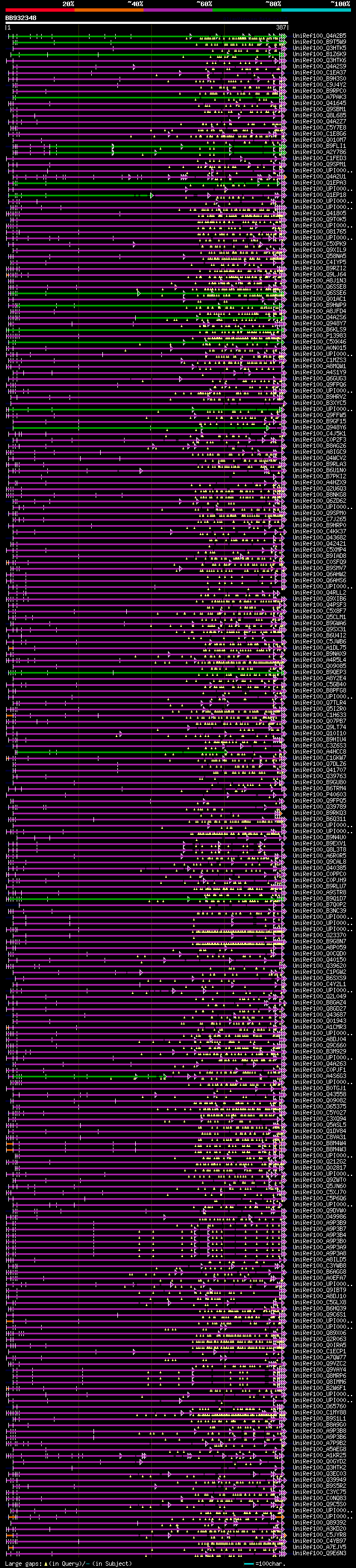Screen dimensions: 356x1568
Task: Click the UniRef100_A2Y786 entry
Action: (x=319, y=152)
